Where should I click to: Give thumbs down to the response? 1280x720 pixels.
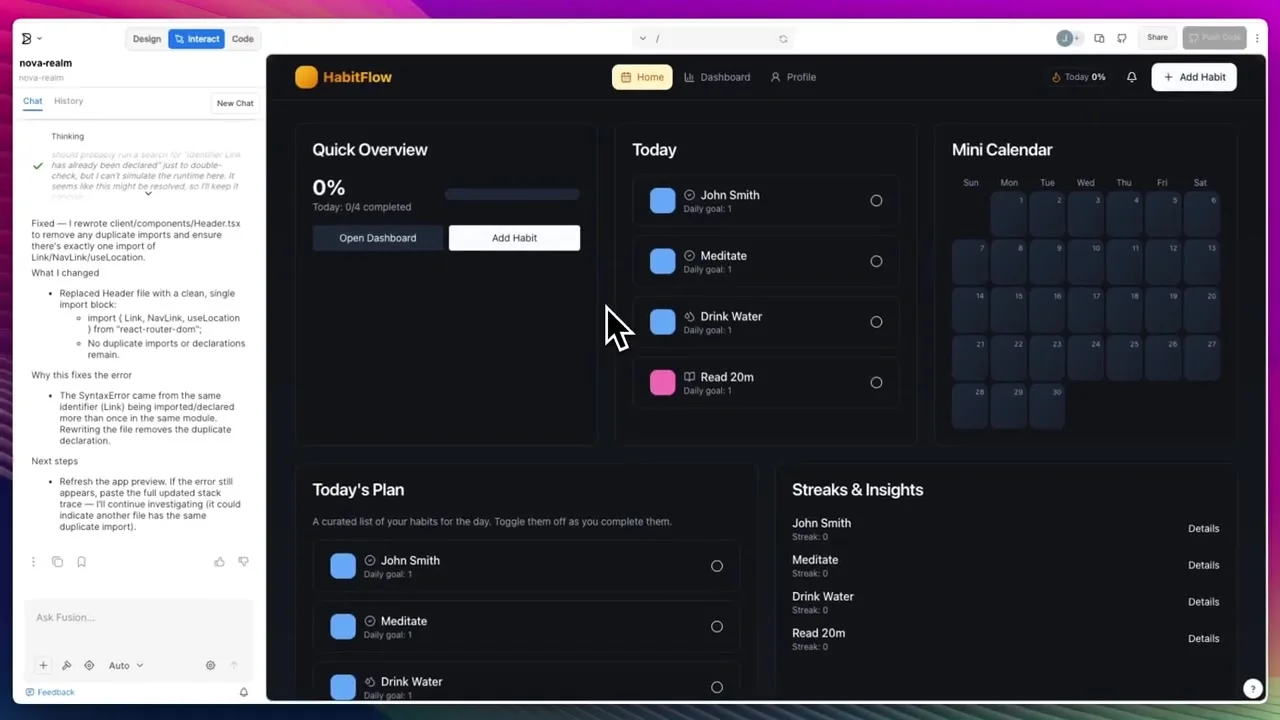[x=243, y=562]
